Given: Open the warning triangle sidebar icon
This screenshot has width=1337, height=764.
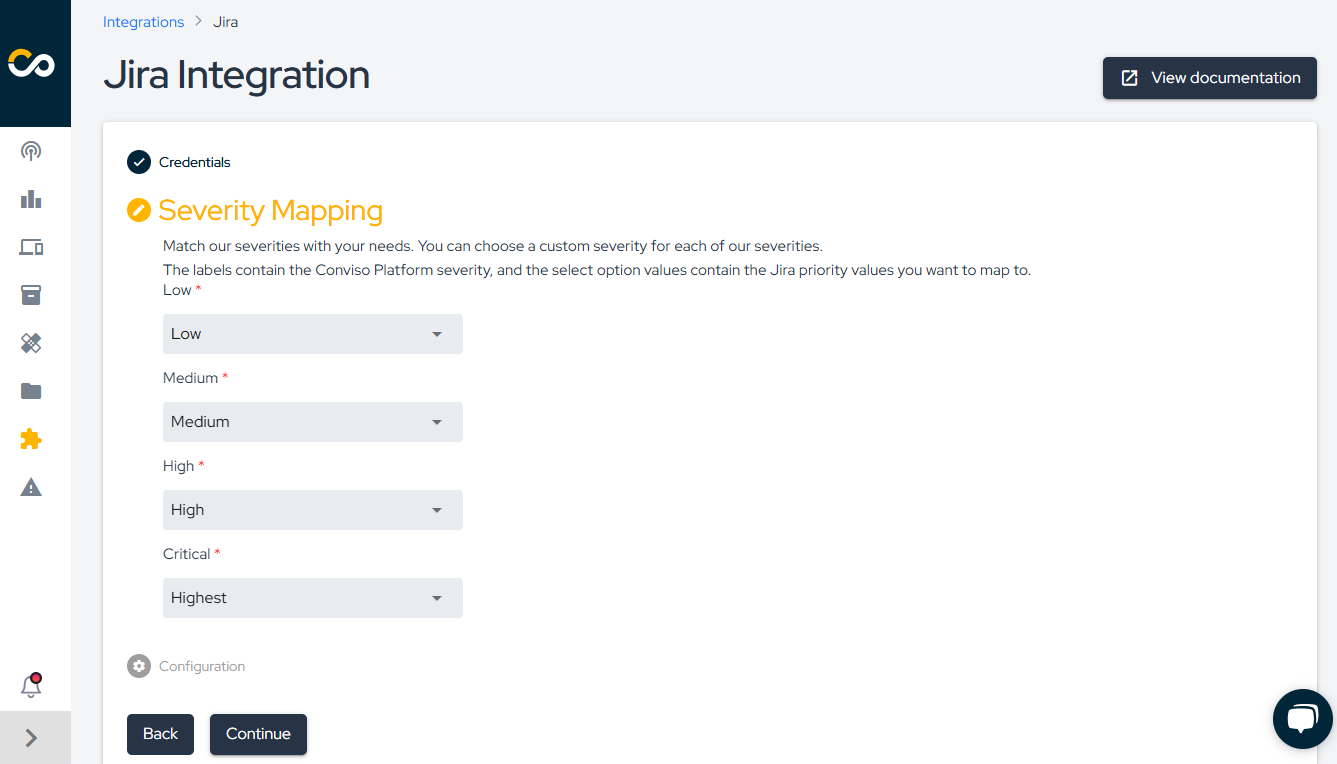Looking at the screenshot, I should coord(31,487).
